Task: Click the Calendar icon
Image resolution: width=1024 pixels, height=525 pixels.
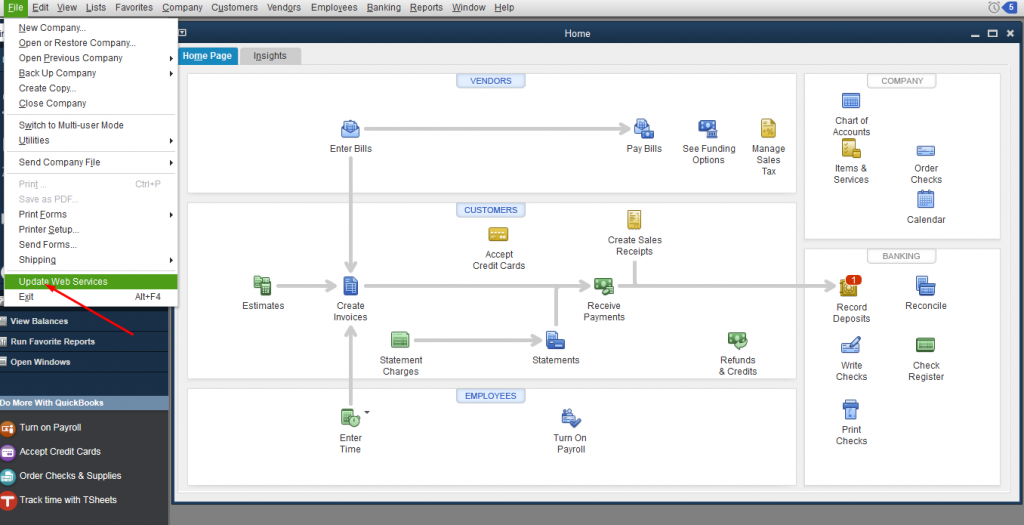Action: [925, 199]
